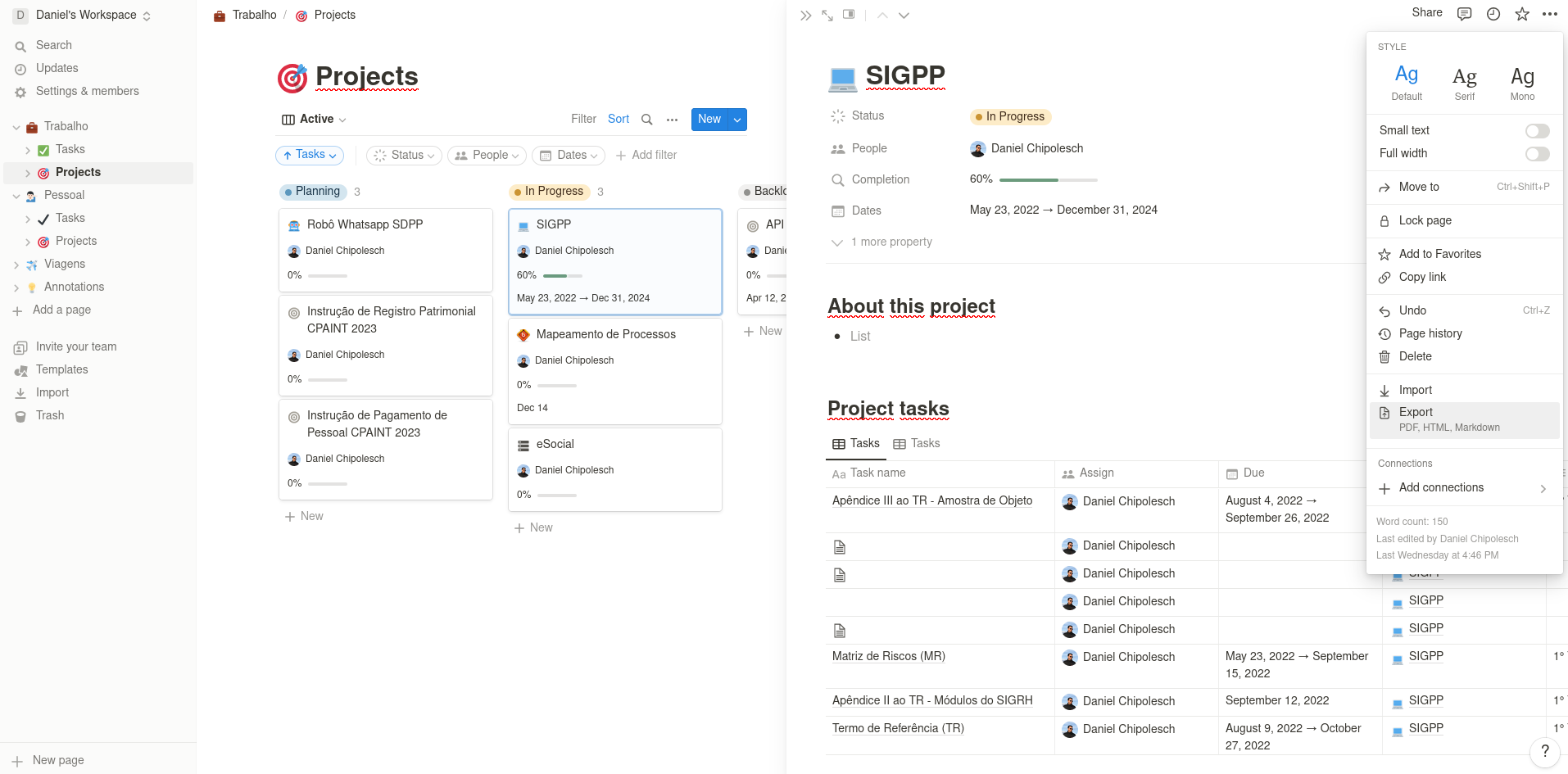View page history via the clock icon
The image size is (1568, 774).
1493,14
